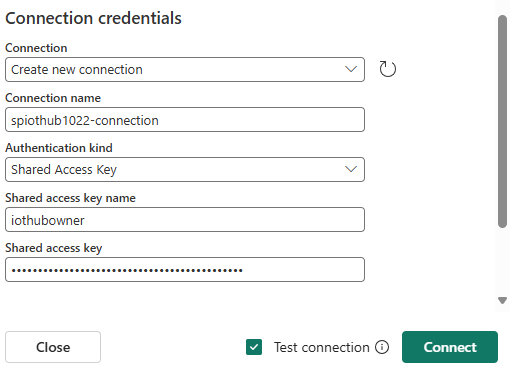Screen dimensions: 516x377
Task: Click the Close button
Action: click(53, 347)
